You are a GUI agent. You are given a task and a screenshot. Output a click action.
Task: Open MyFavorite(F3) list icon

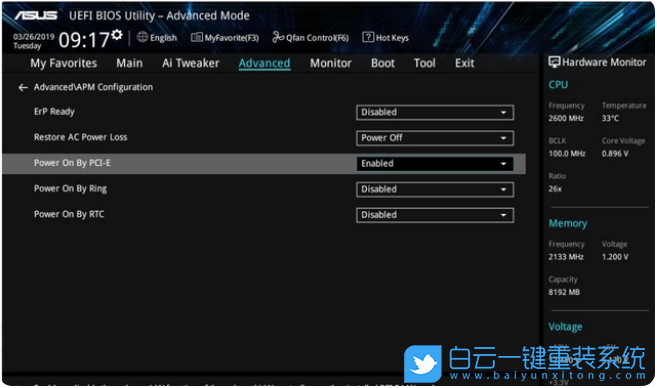197,37
